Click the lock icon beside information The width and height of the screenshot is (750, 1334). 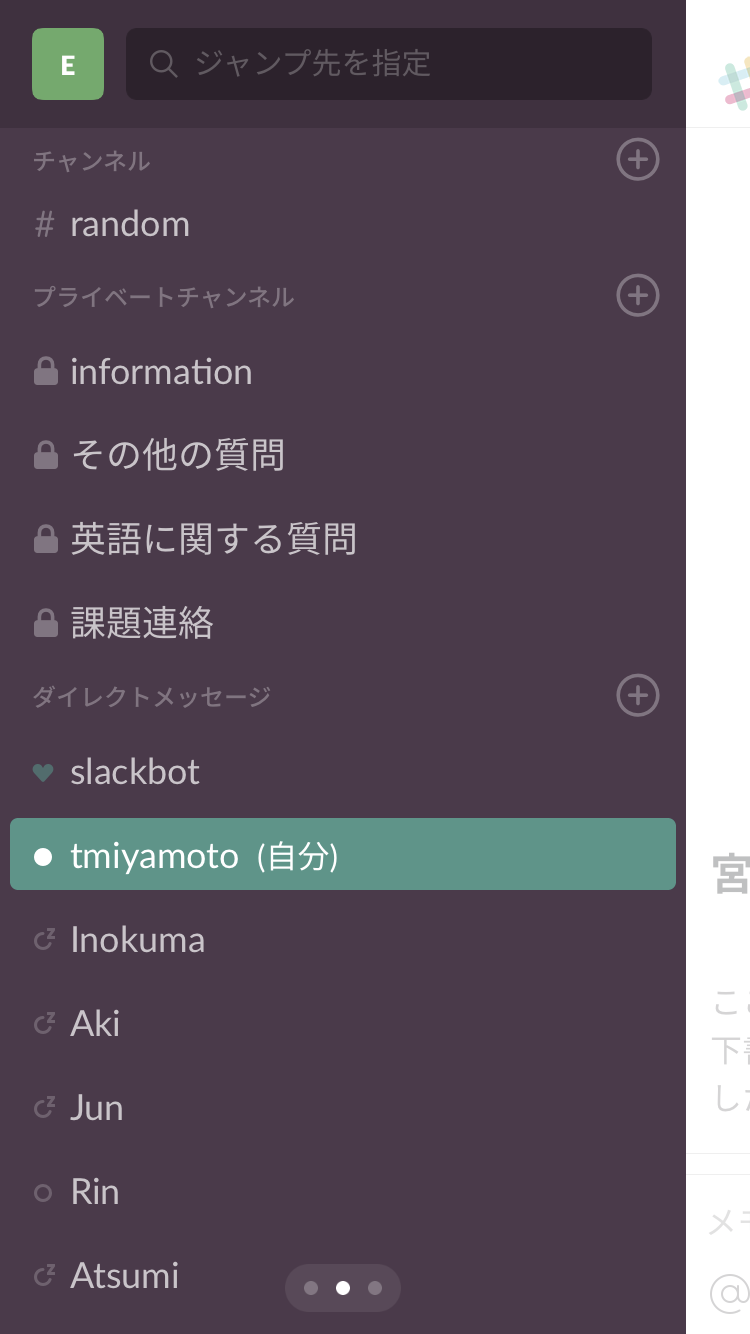45,372
